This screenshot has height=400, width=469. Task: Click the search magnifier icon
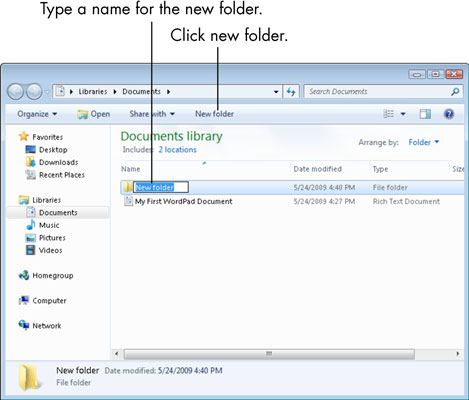pyautogui.click(x=455, y=92)
